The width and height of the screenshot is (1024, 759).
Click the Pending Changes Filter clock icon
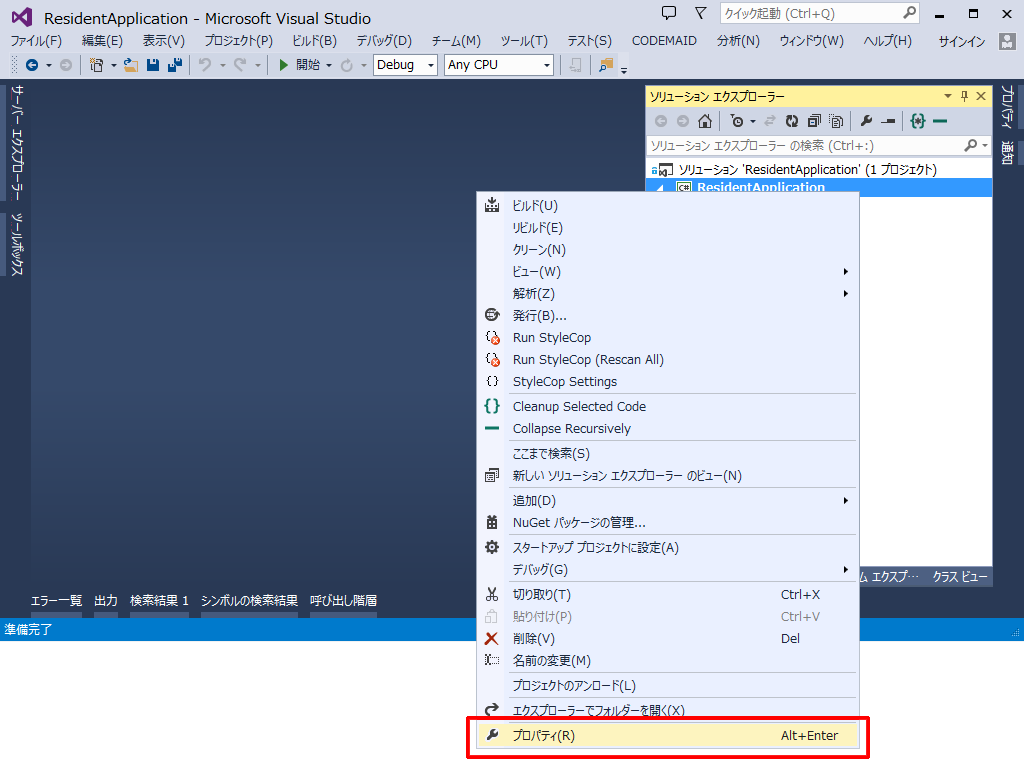tap(737, 121)
